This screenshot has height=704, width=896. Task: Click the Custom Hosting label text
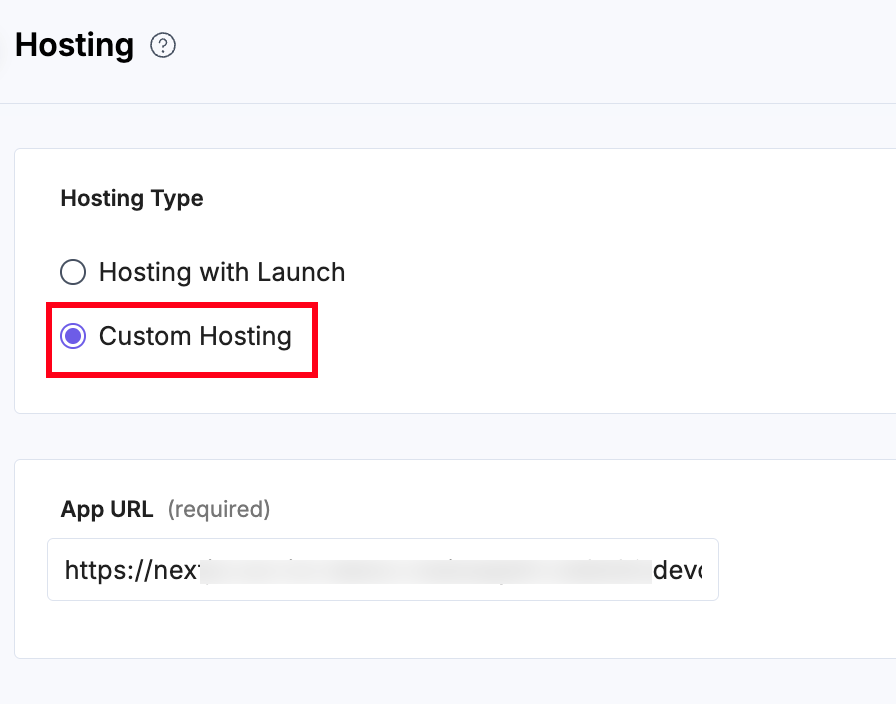[194, 337]
